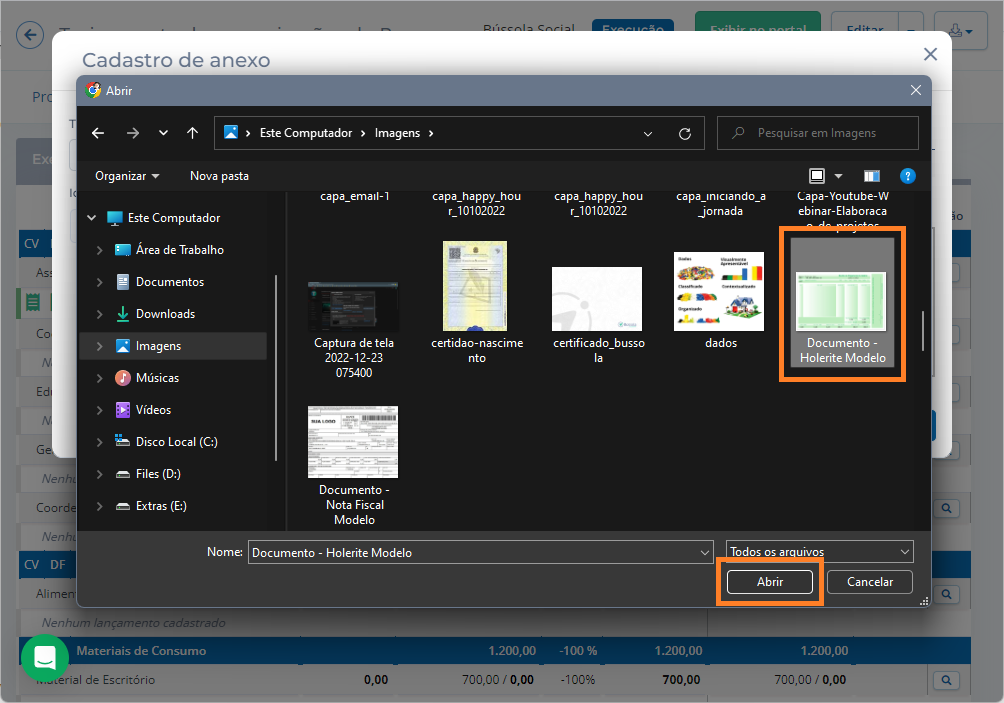Select the capa_iniciando_a_jornada file
The image size is (1004, 703).
point(720,204)
